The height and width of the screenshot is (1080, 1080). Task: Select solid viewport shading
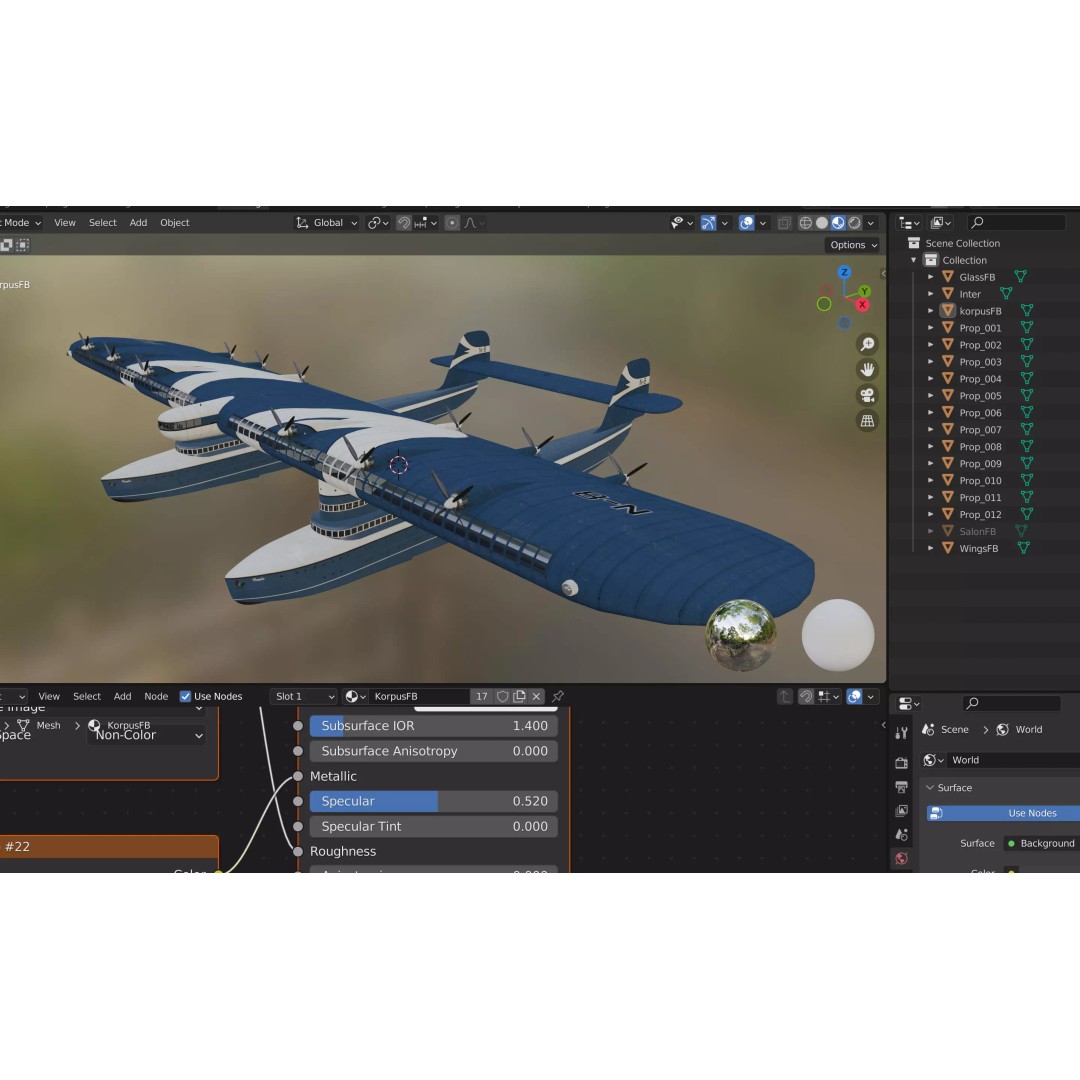coord(822,222)
